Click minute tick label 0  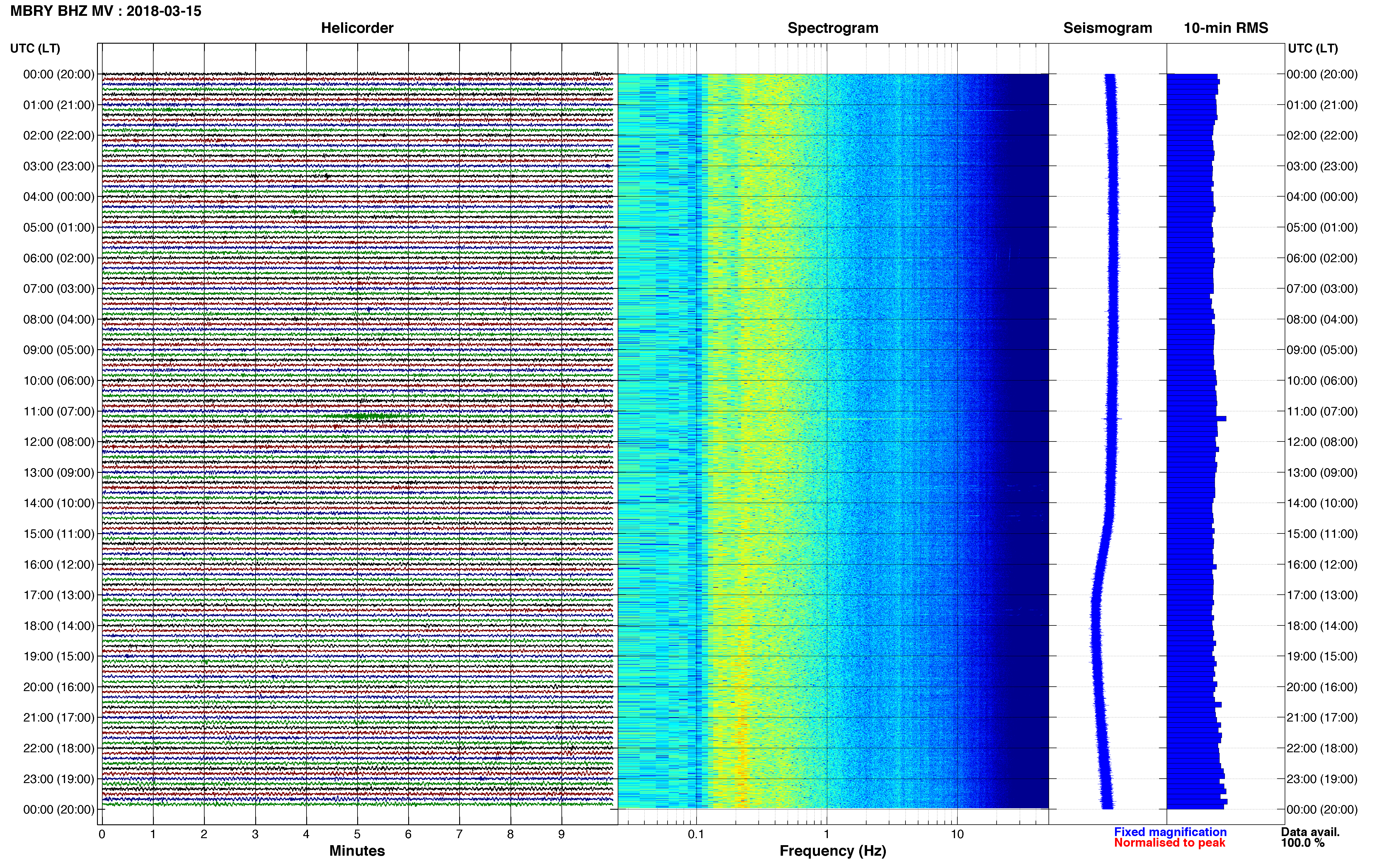pyautogui.click(x=102, y=834)
